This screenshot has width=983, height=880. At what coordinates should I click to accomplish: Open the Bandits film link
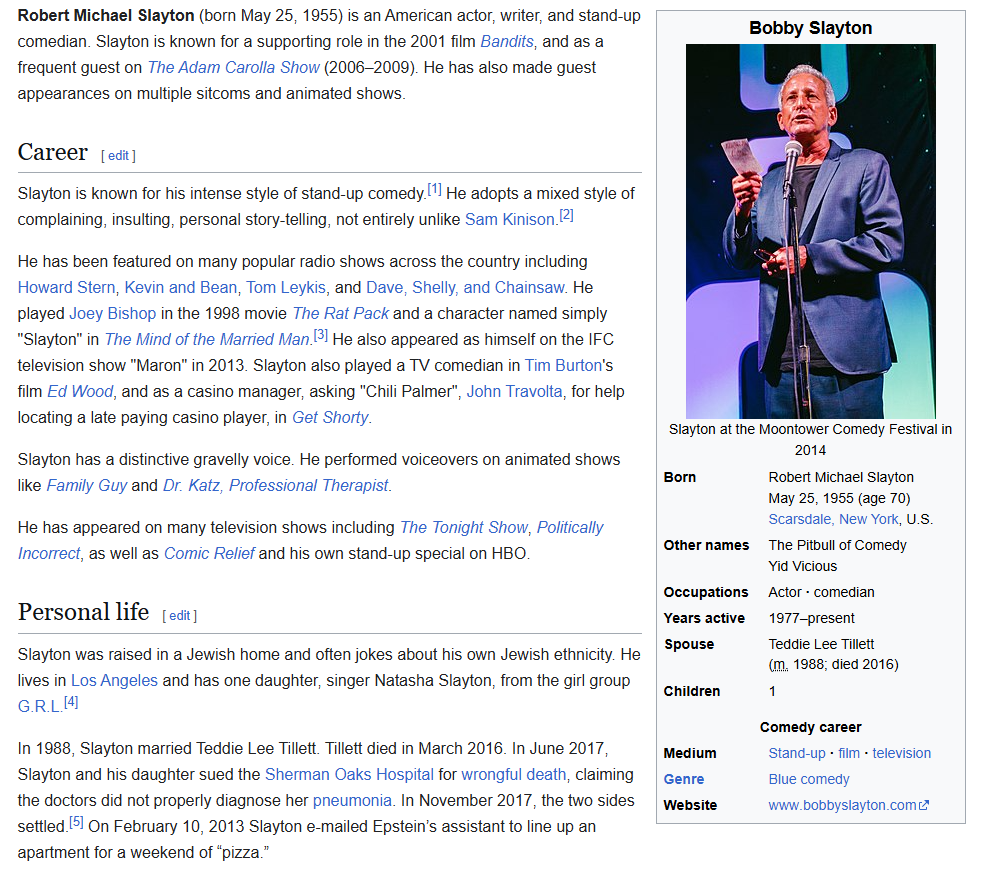pyautogui.click(x=507, y=42)
